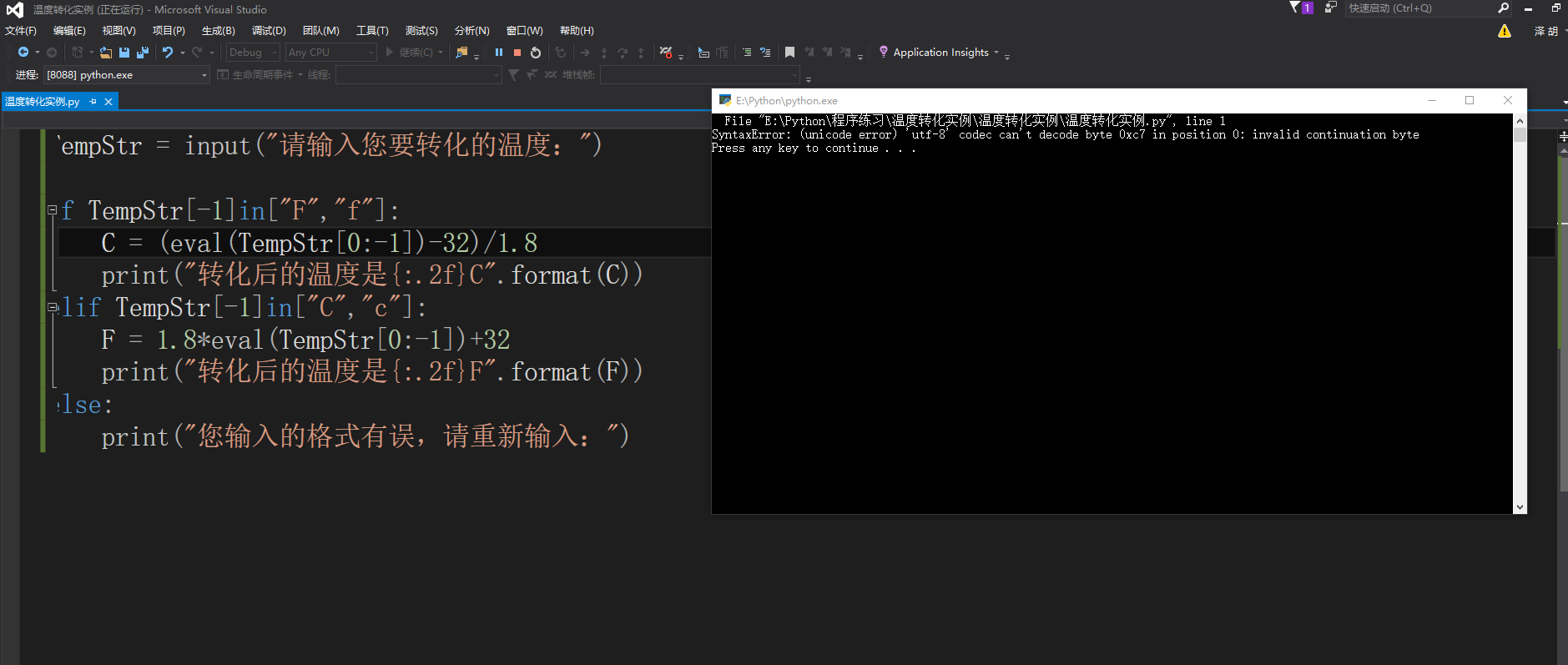Click the Redo arrow icon
Viewport: 1568px width, 665px height.
[x=197, y=53]
